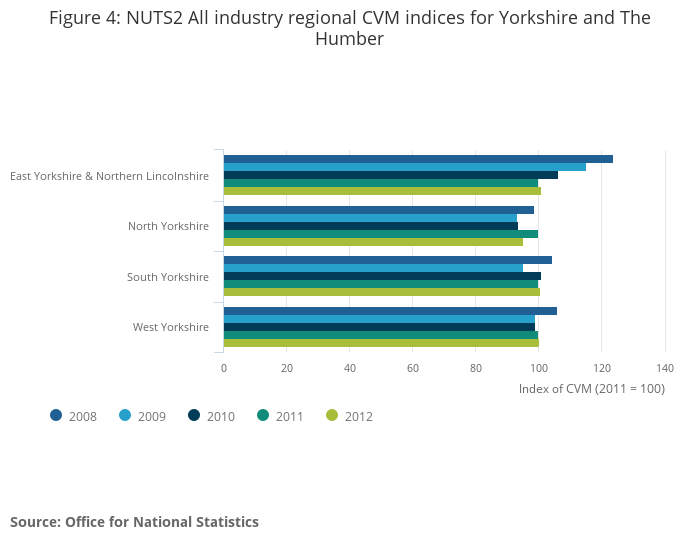700x549 pixels.
Task: Select the 2012 bar for West Yorkshire
Action: click(x=380, y=343)
